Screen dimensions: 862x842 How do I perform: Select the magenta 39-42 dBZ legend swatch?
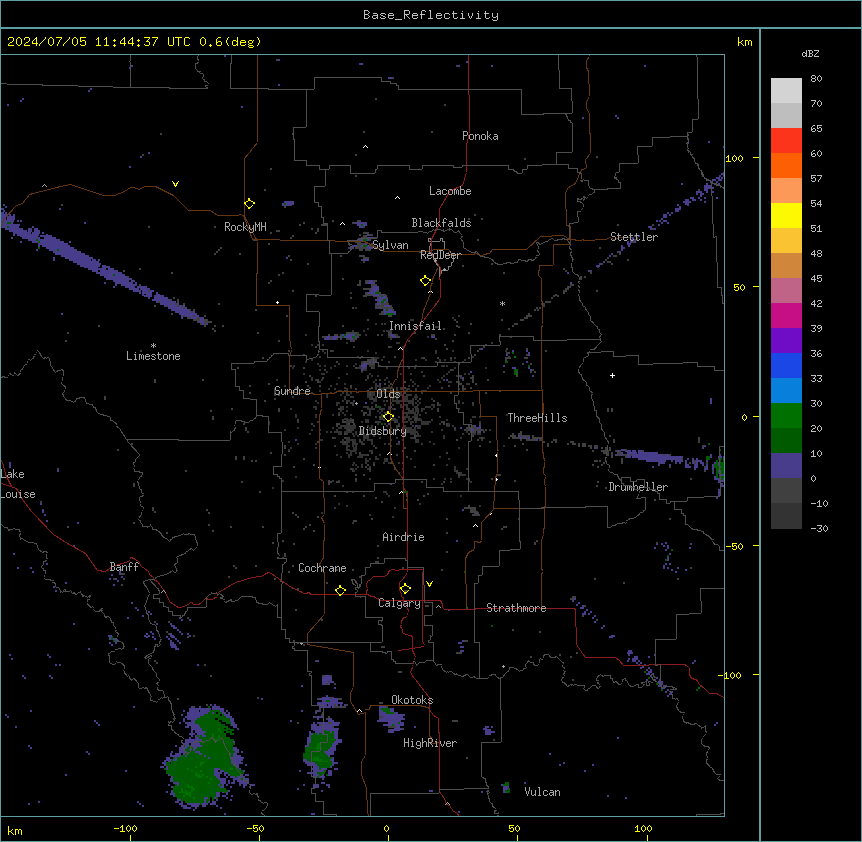(x=786, y=315)
